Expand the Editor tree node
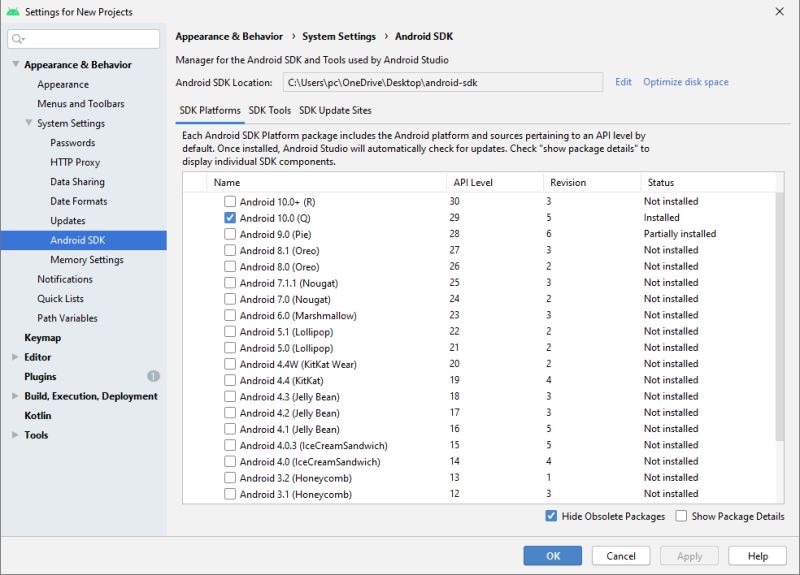This screenshot has height=575, width=800. coord(15,357)
